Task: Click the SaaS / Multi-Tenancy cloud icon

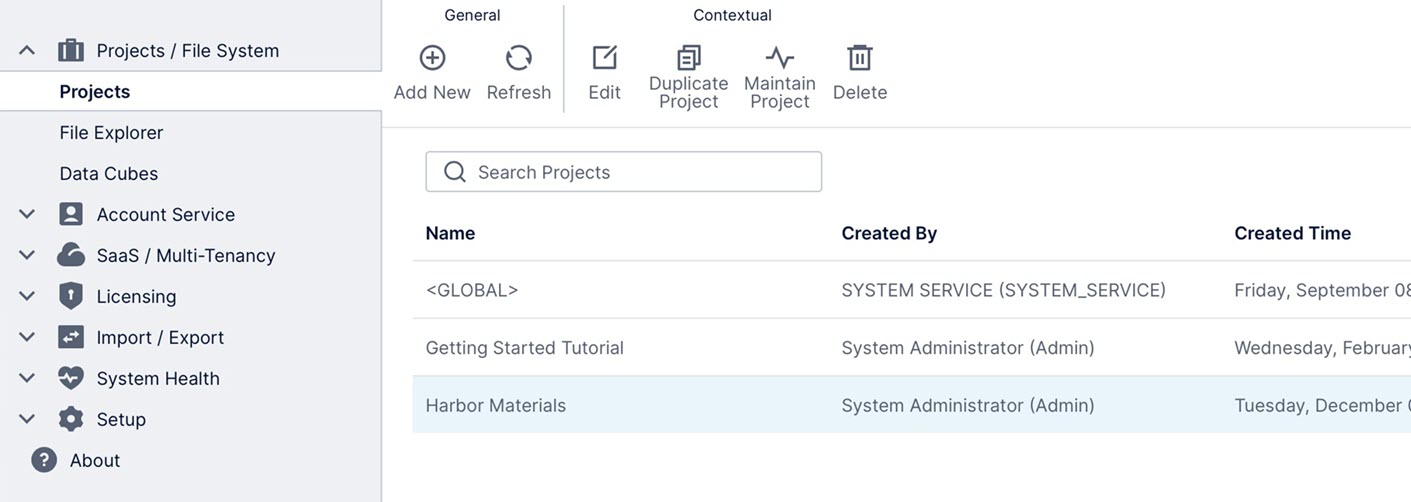Action: tap(71, 255)
